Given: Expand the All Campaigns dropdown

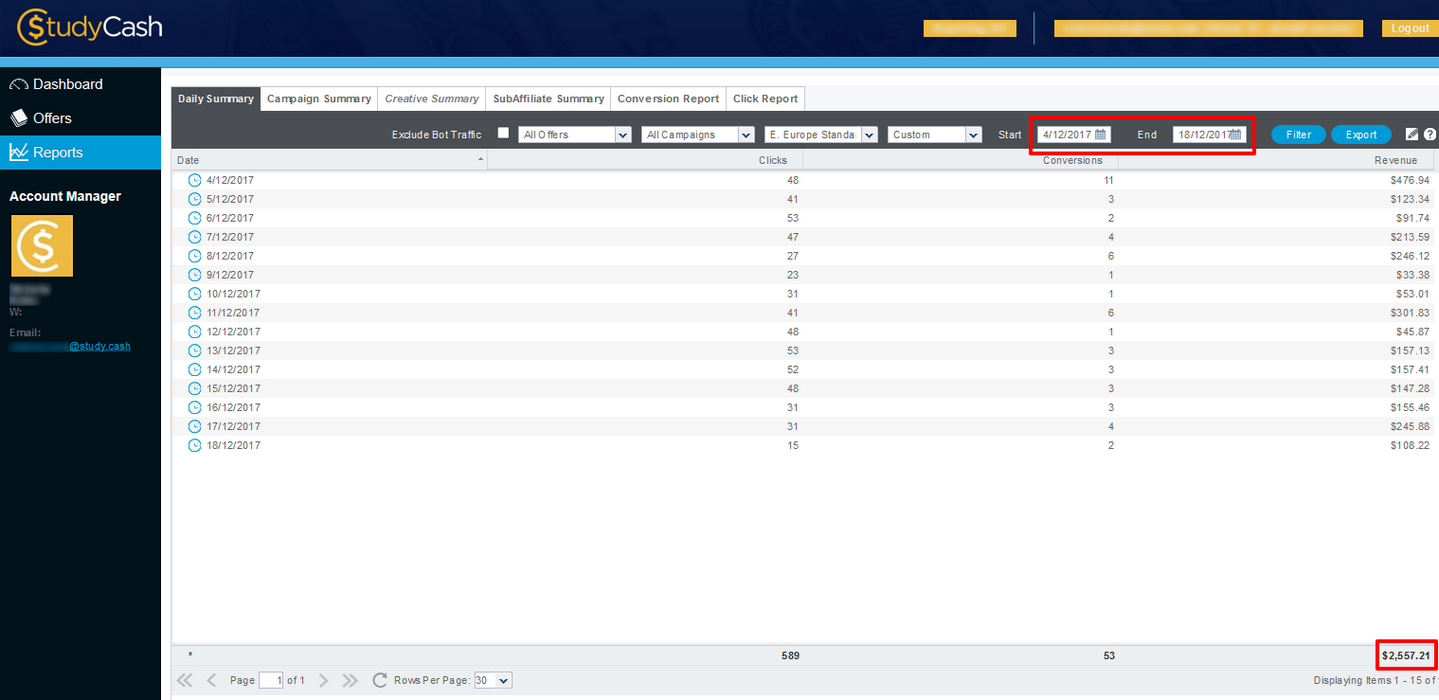Looking at the screenshot, I should [x=745, y=135].
